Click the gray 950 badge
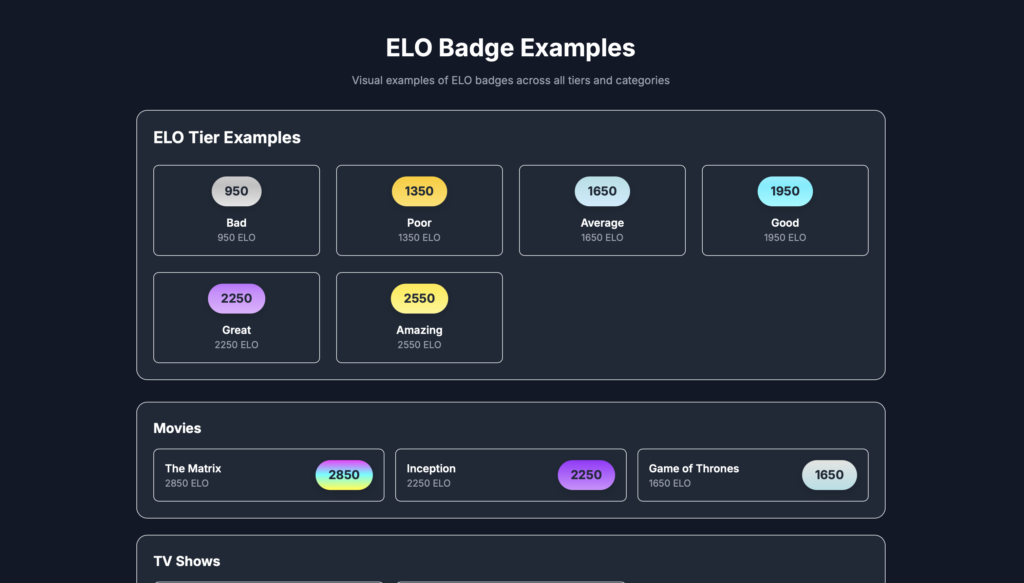Screen dimensions: 1024x583 (236, 191)
